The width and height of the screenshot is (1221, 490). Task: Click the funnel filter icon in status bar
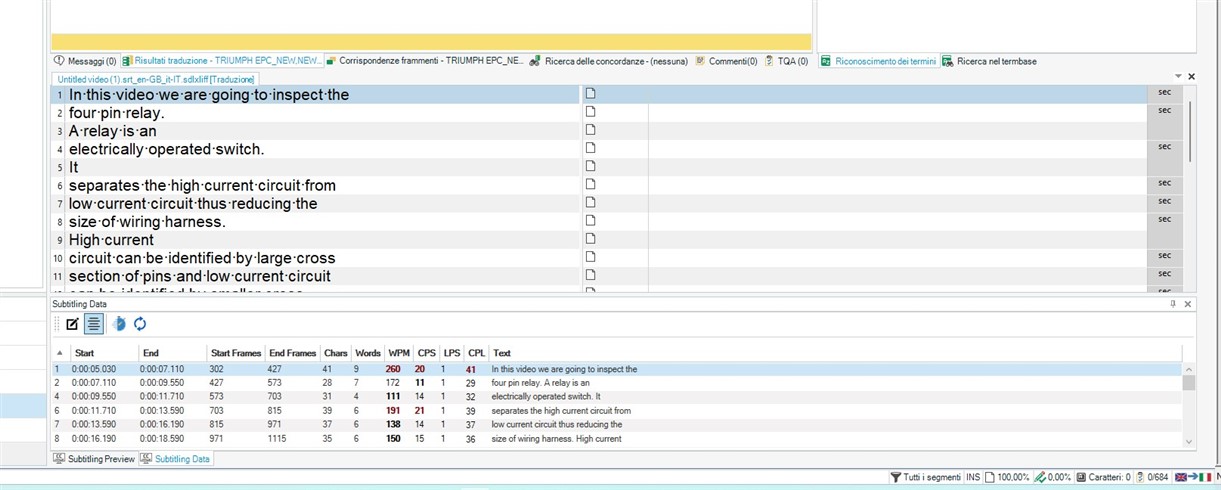point(895,478)
